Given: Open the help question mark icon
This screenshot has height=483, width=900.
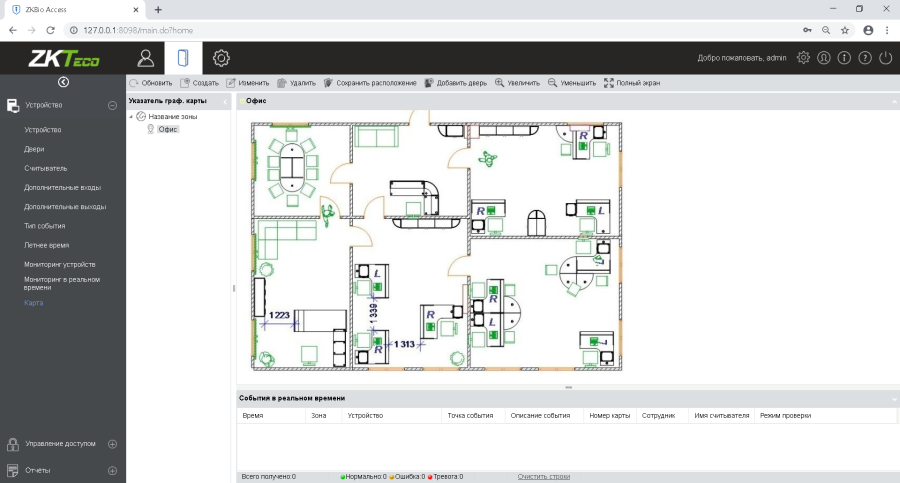Looking at the screenshot, I should [x=865, y=58].
